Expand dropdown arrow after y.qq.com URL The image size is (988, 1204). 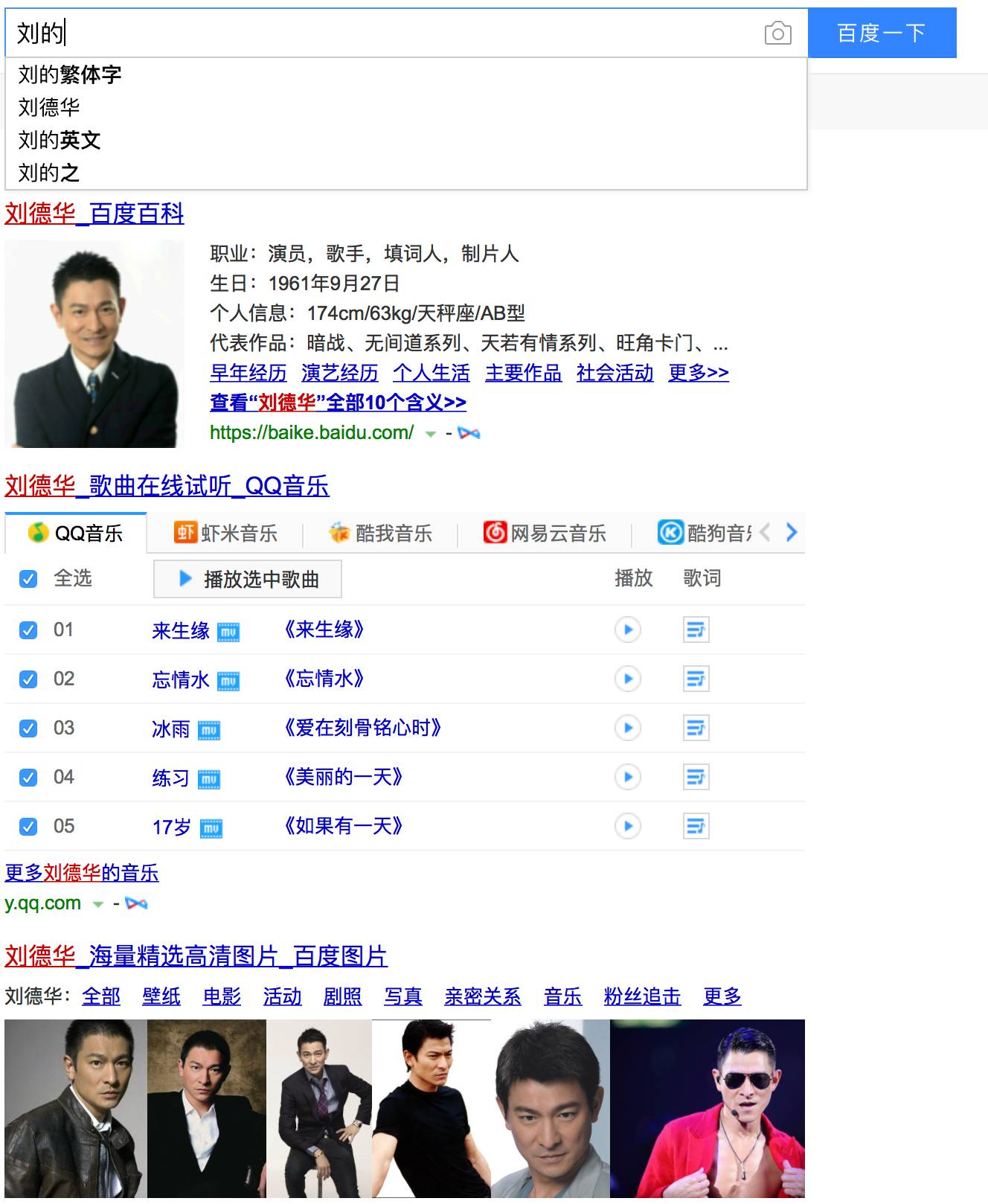(97, 905)
